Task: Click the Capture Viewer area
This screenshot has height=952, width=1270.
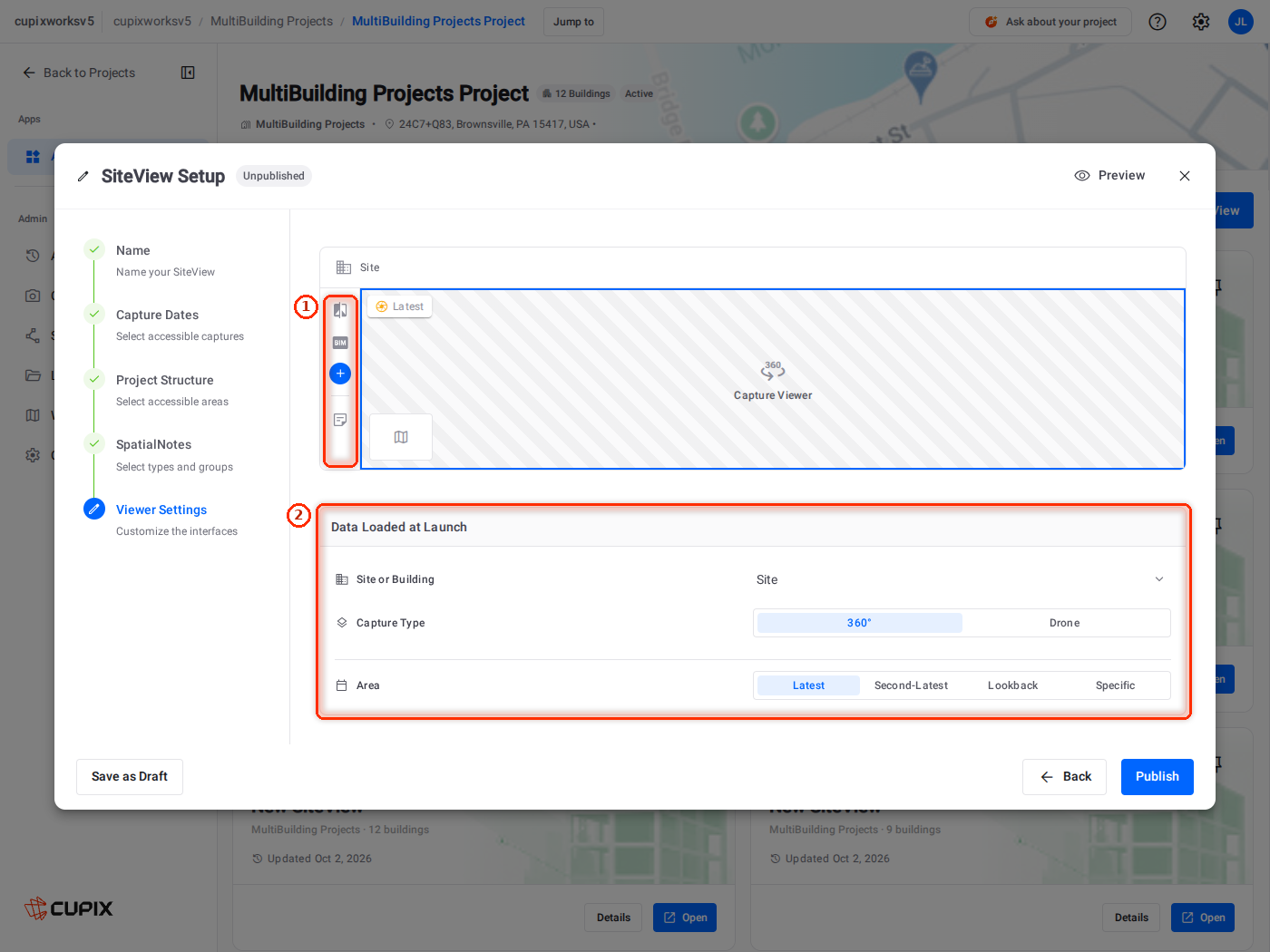Action: (x=773, y=379)
